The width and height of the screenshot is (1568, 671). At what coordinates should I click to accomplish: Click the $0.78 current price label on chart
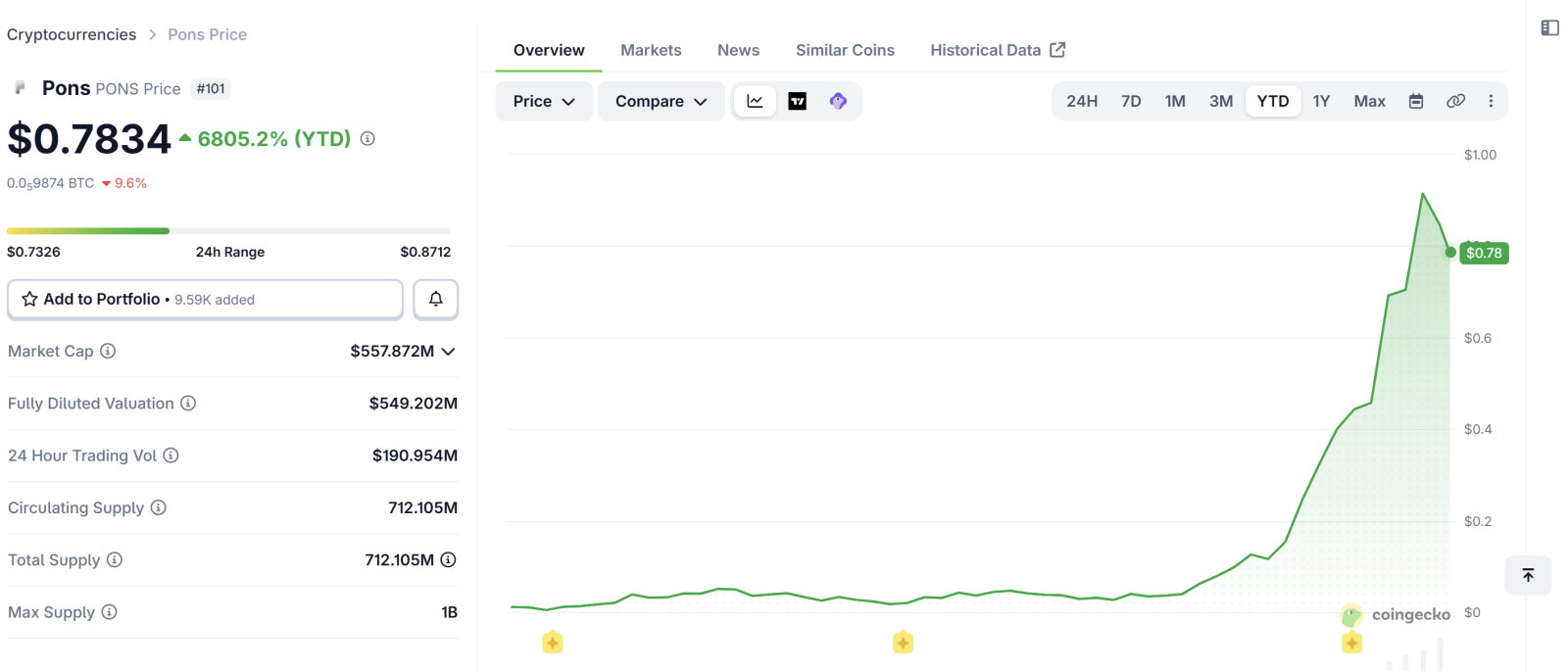(x=1484, y=253)
